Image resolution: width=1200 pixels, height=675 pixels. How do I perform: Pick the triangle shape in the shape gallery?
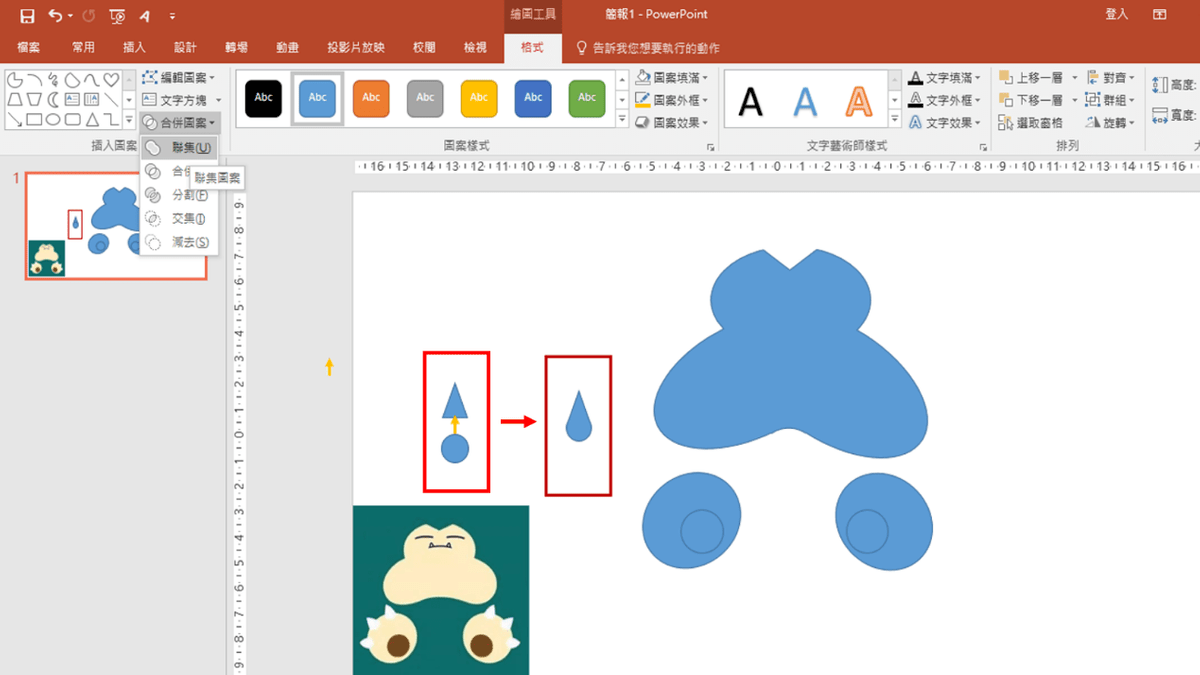[92, 120]
